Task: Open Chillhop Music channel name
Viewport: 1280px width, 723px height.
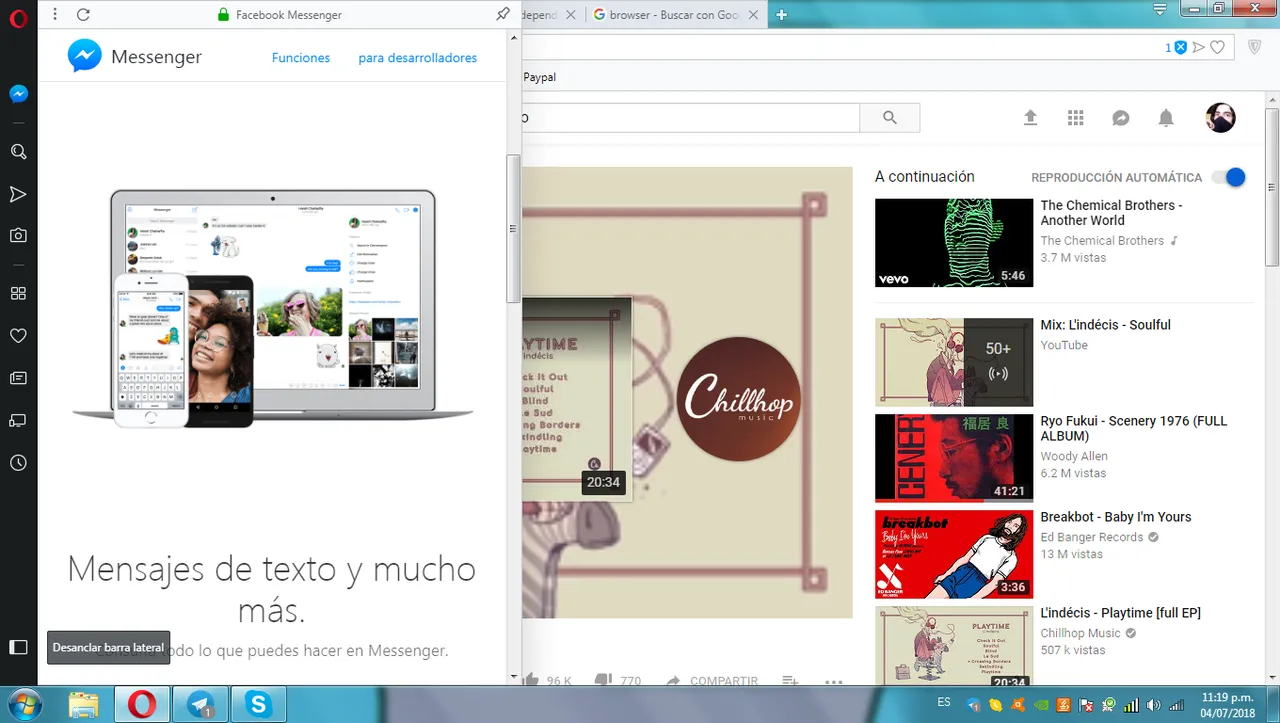Action: (x=1081, y=633)
